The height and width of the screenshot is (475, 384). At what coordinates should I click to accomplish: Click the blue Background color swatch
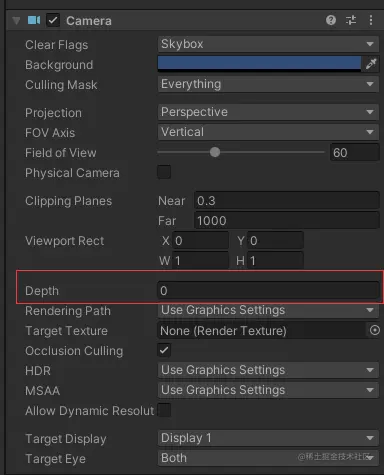[259, 63]
